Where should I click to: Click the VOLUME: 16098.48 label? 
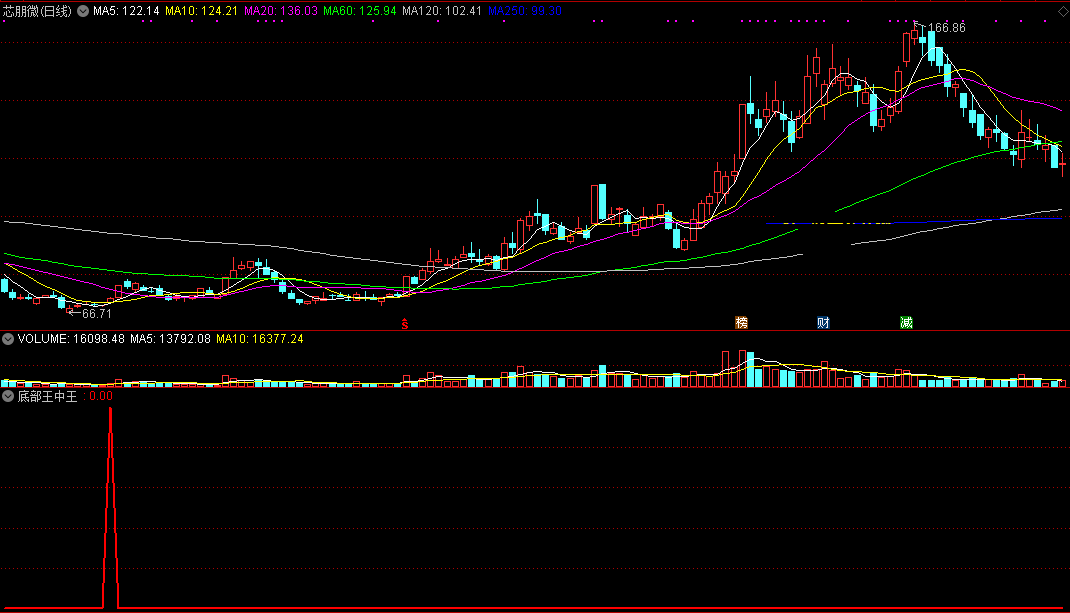[71, 339]
